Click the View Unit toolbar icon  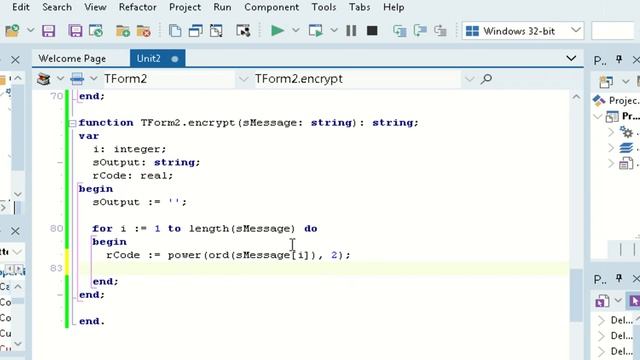point(175,31)
